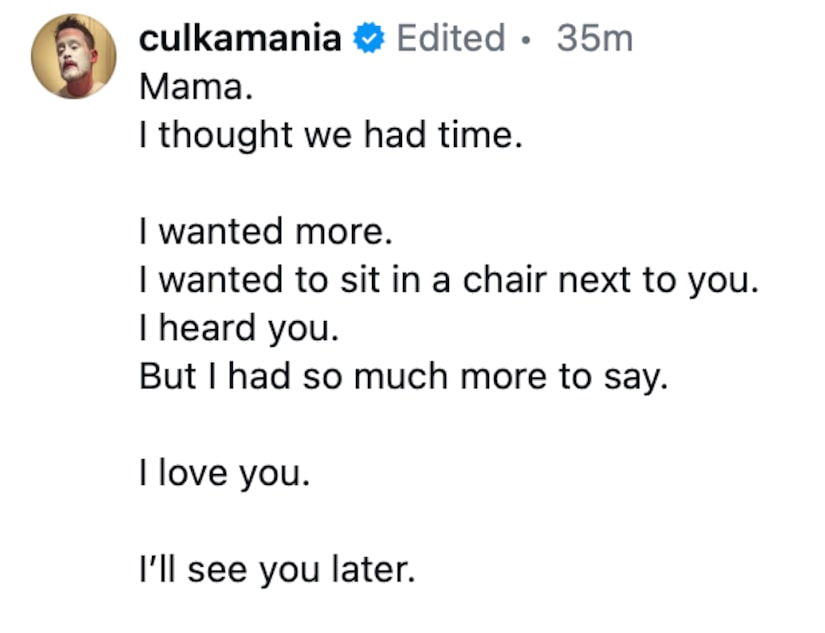Click the line "I thought we had time."
825x633 pixels.
330,134
